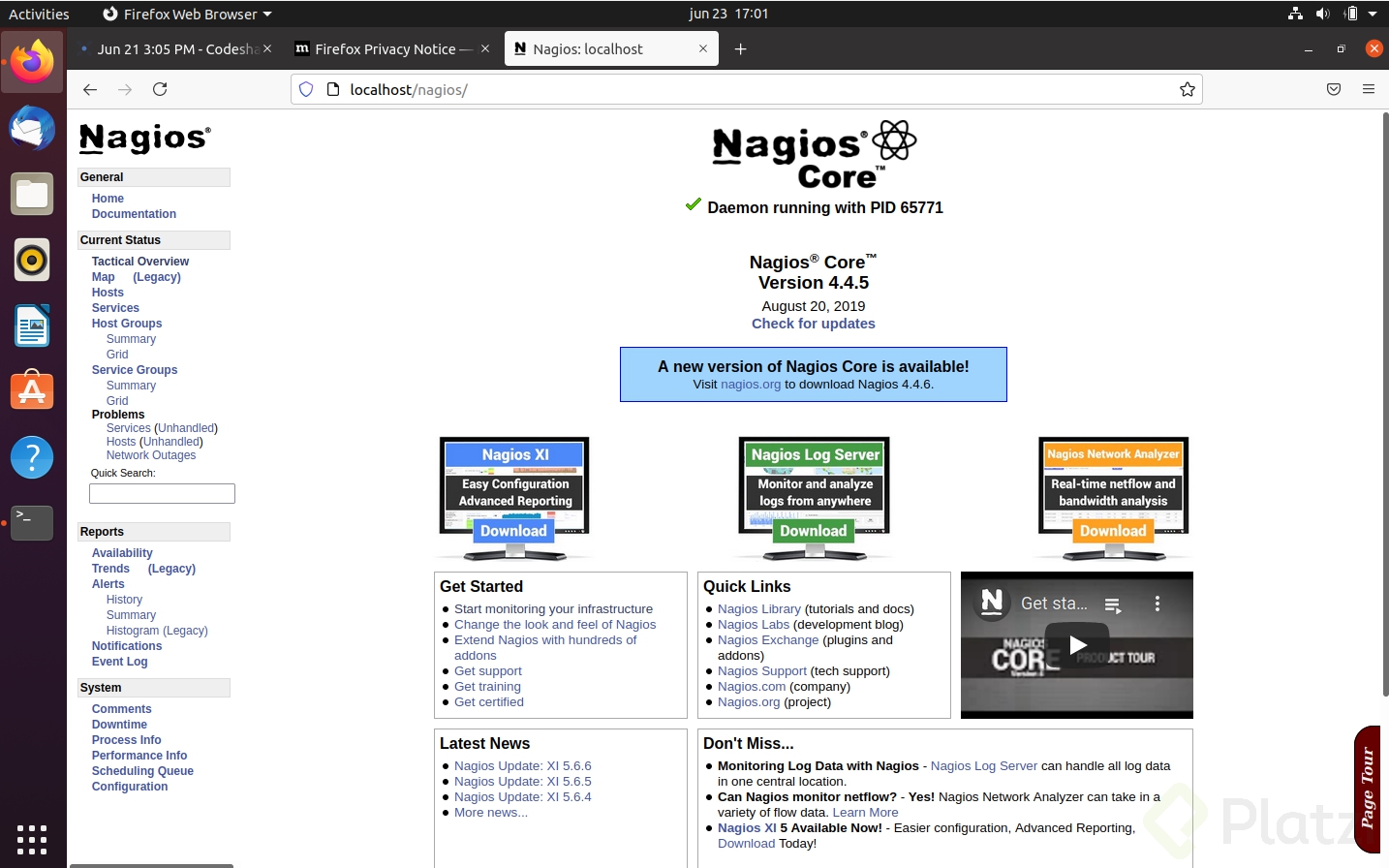Download Nagios Log Server from banner
This screenshot has width=1389, height=868.
pyautogui.click(x=814, y=531)
